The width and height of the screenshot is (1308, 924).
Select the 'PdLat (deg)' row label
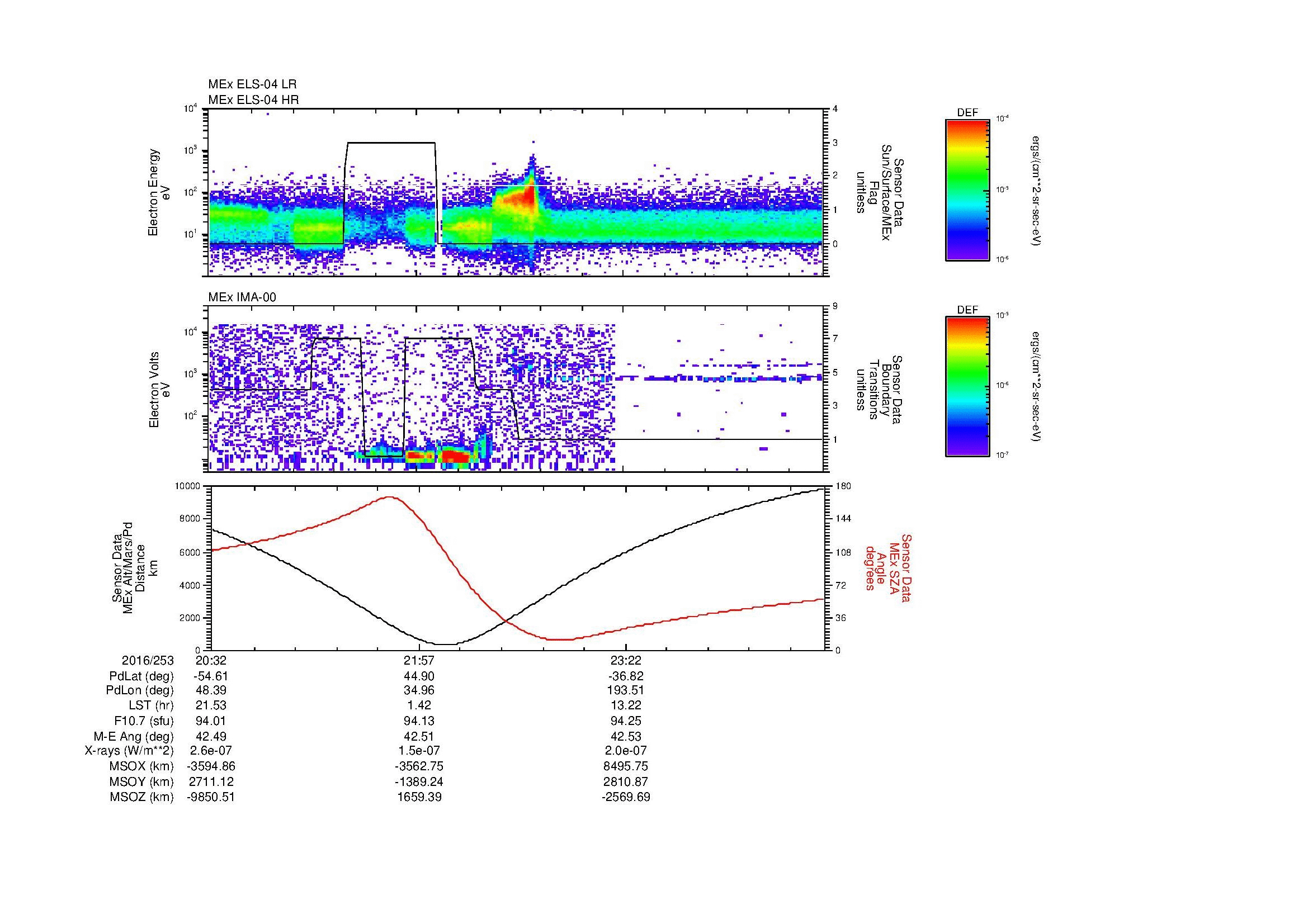(141, 676)
